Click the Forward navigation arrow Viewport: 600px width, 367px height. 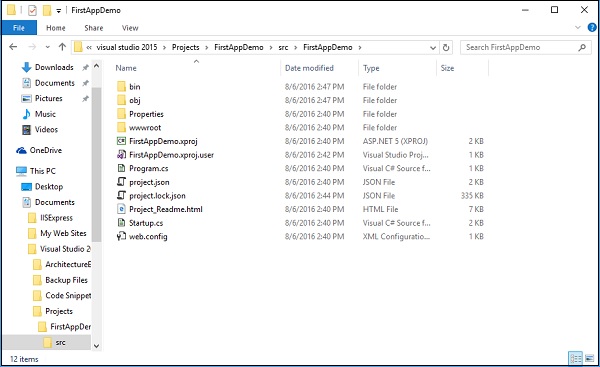click(32, 47)
